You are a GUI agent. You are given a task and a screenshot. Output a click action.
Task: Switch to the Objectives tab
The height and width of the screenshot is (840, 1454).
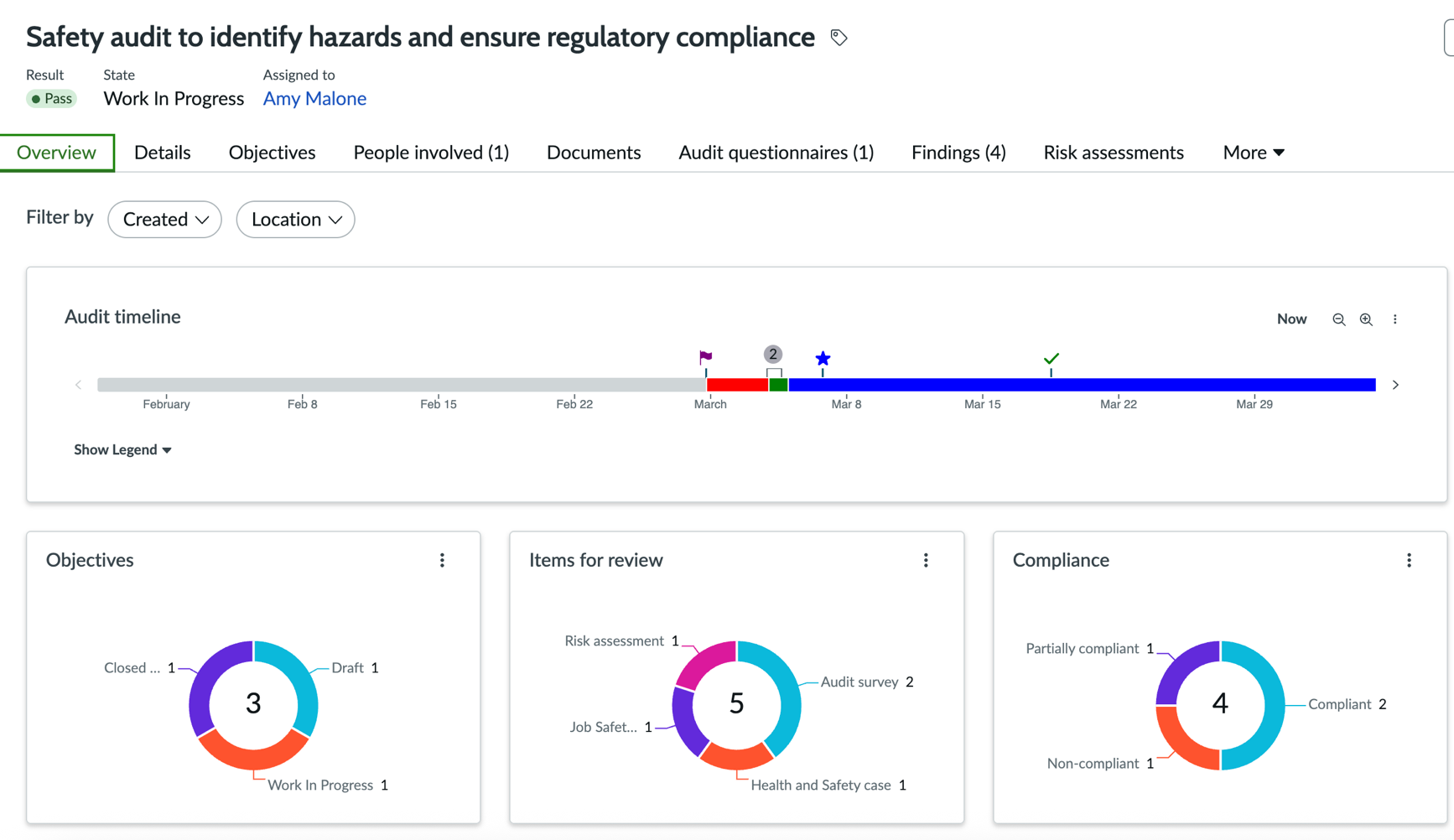(272, 153)
